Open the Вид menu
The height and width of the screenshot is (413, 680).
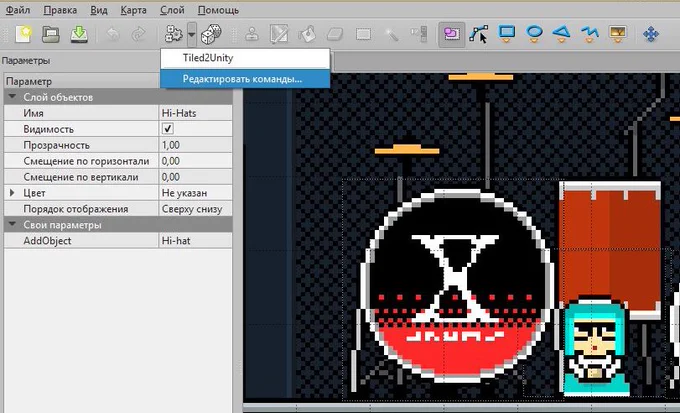pyautogui.click(x=99, y=10)
